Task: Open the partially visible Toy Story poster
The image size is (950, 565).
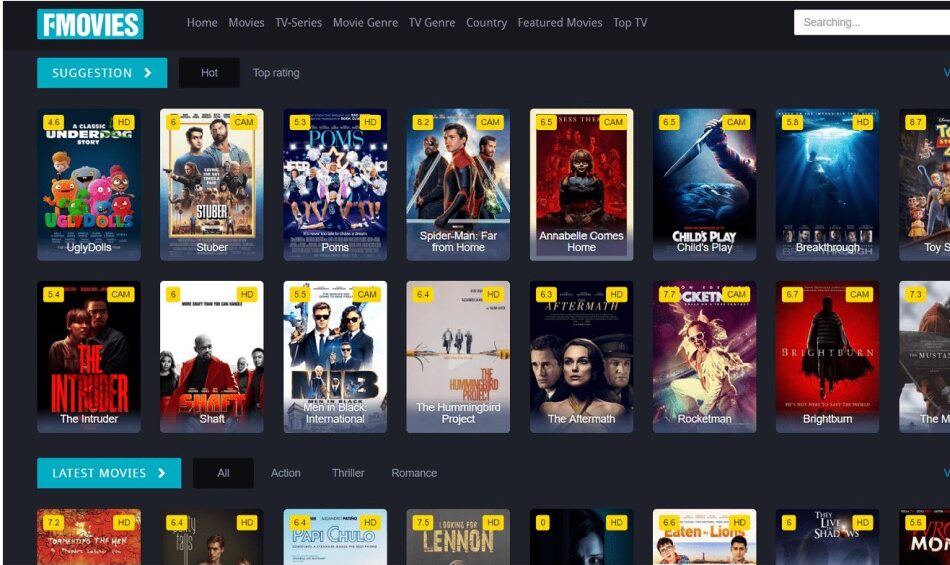Action: (x=925, y=185)
